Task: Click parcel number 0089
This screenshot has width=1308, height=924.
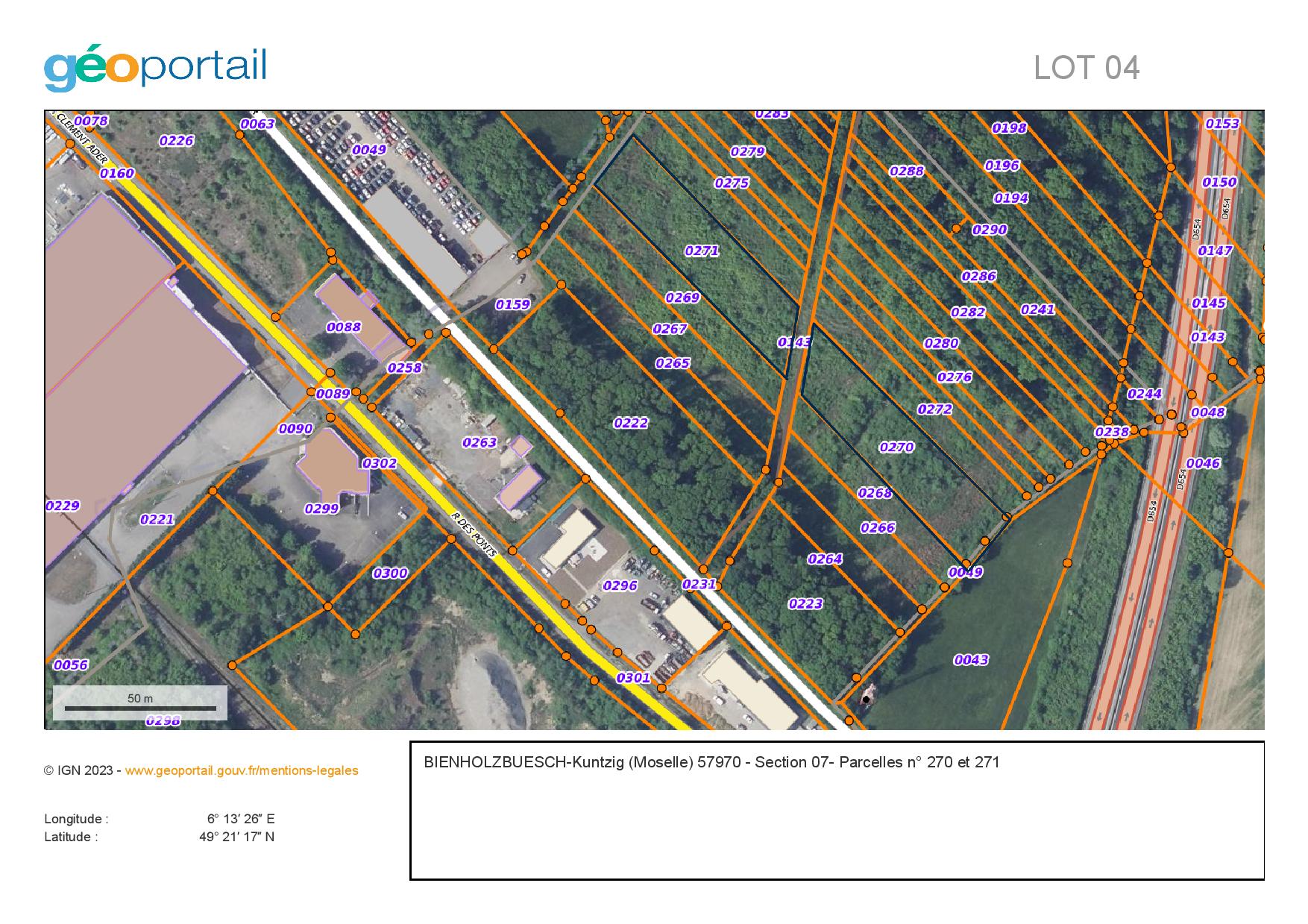Action: pyautogui.click(x=333, y=394)
